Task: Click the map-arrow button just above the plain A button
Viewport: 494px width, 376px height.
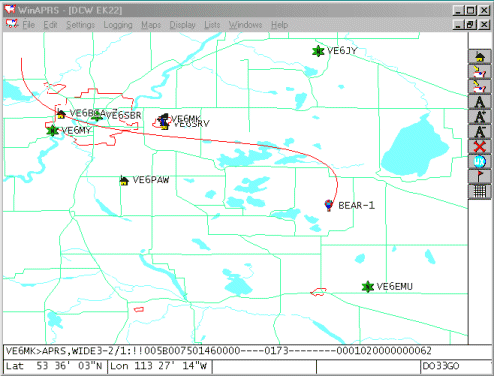Action: click(x=480, y=86)
